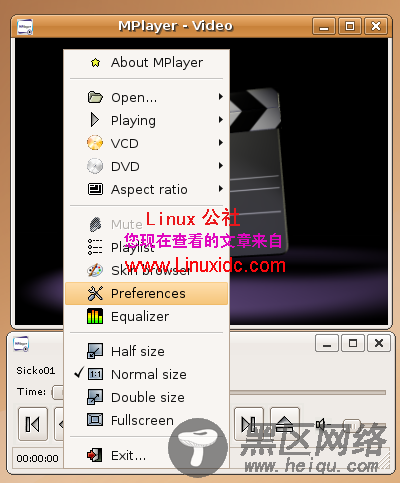Viewport: 400px width, 483px height.
Task: Expand the Playing submenu arrow
Action: click(221, 120)
